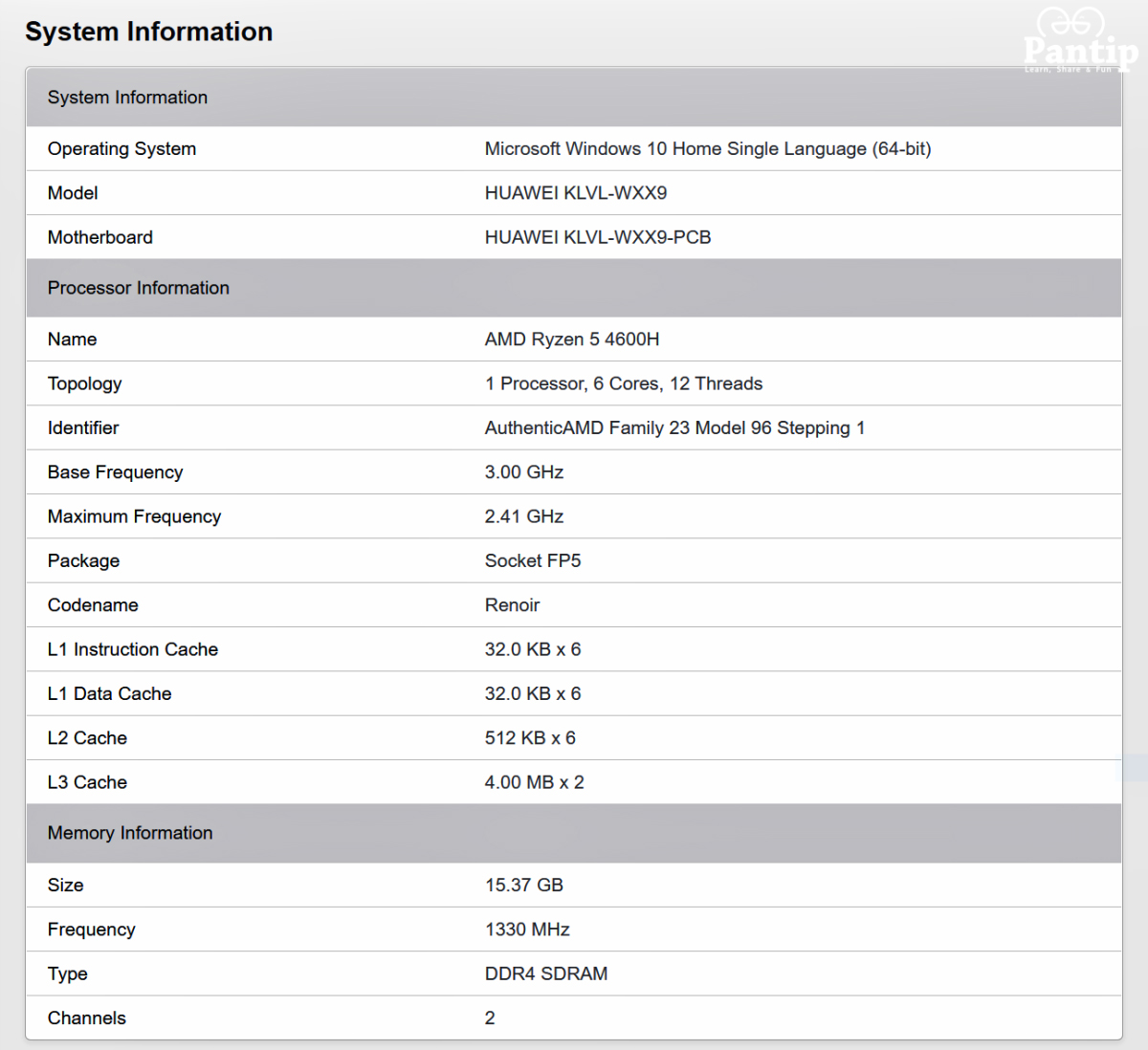The height and width of the screenshot is (1050, 1148).
Task: Click the memory Frequency label
Action: coord(91,930)
